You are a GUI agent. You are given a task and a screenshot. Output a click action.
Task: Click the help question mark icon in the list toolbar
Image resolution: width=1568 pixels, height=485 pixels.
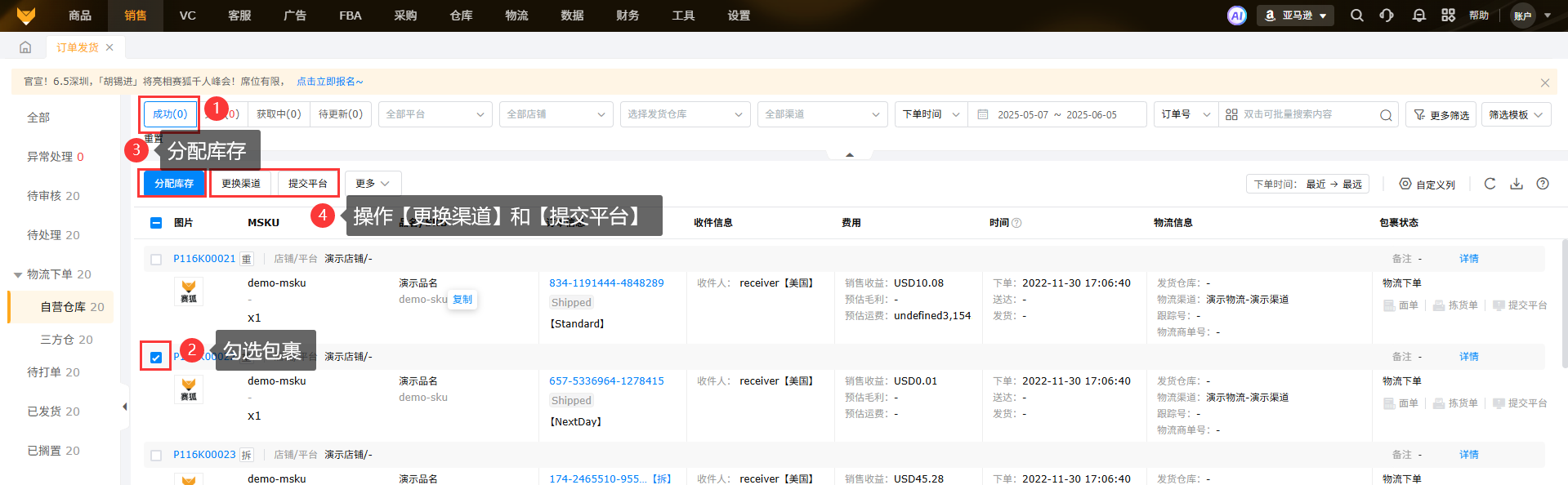click(1543, 184)
